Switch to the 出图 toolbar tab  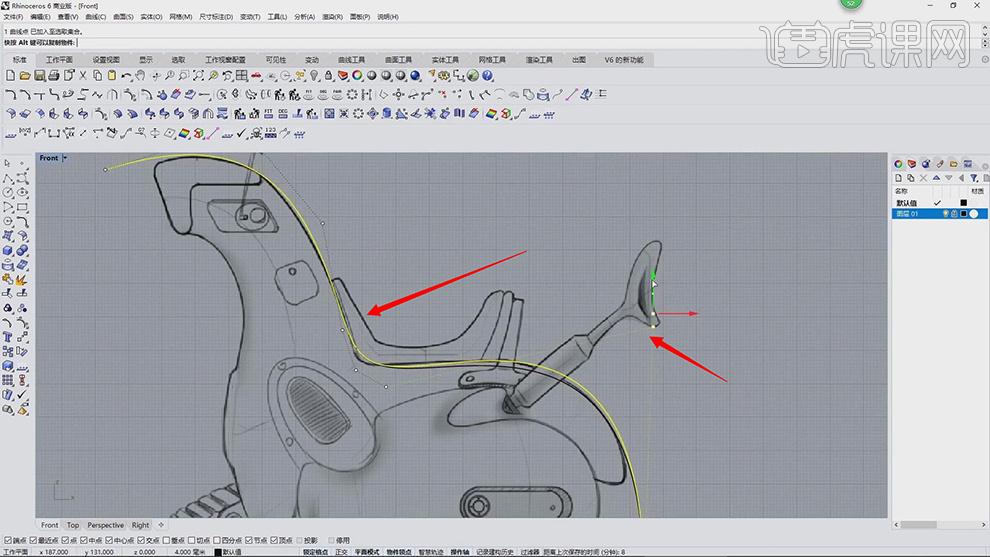coord(579,60)
